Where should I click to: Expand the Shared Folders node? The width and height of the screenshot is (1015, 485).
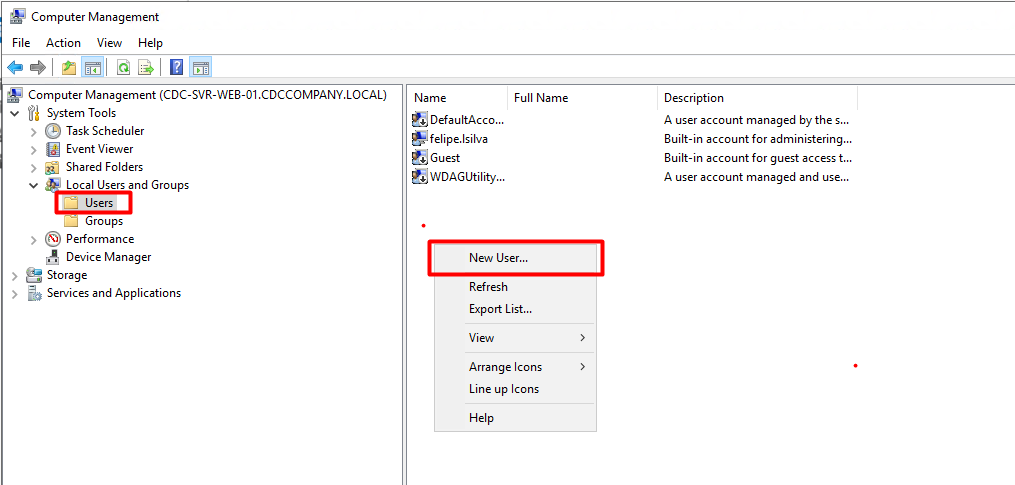click(34, 168)
